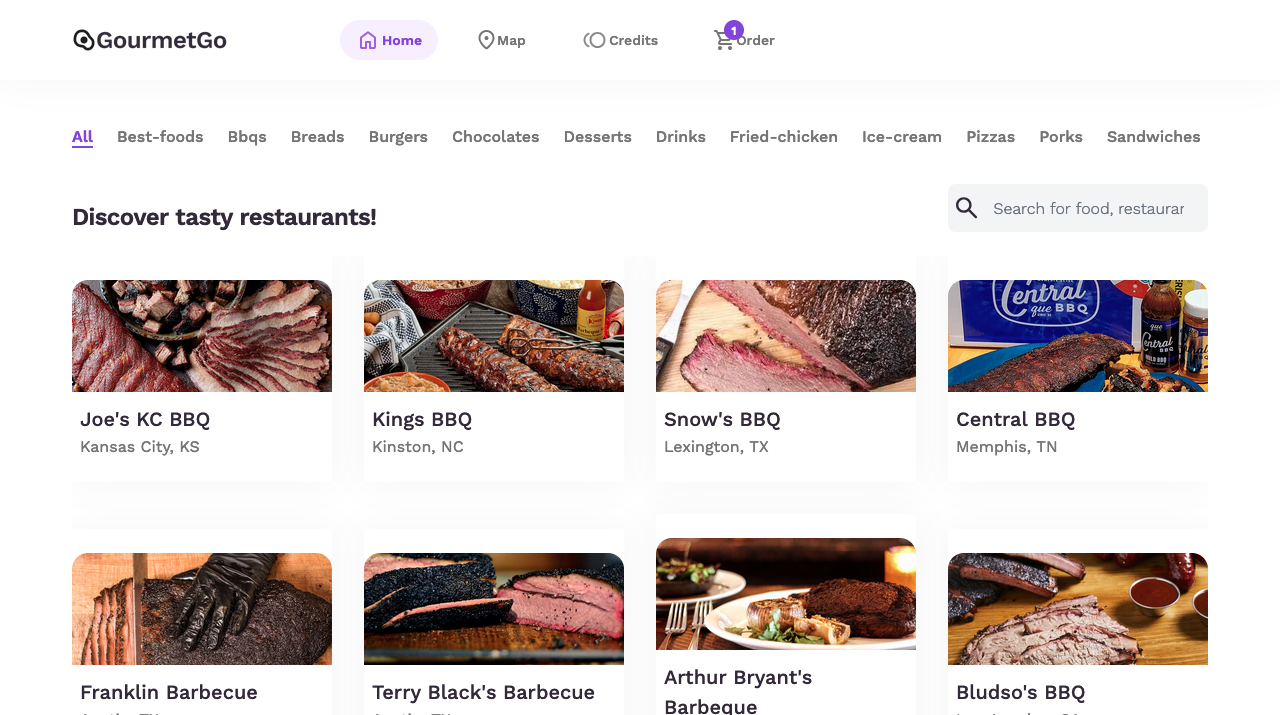Viewport: 1280px width, 715px height.
Task: Click the food search input field
Action: [x=1090, y=208]
